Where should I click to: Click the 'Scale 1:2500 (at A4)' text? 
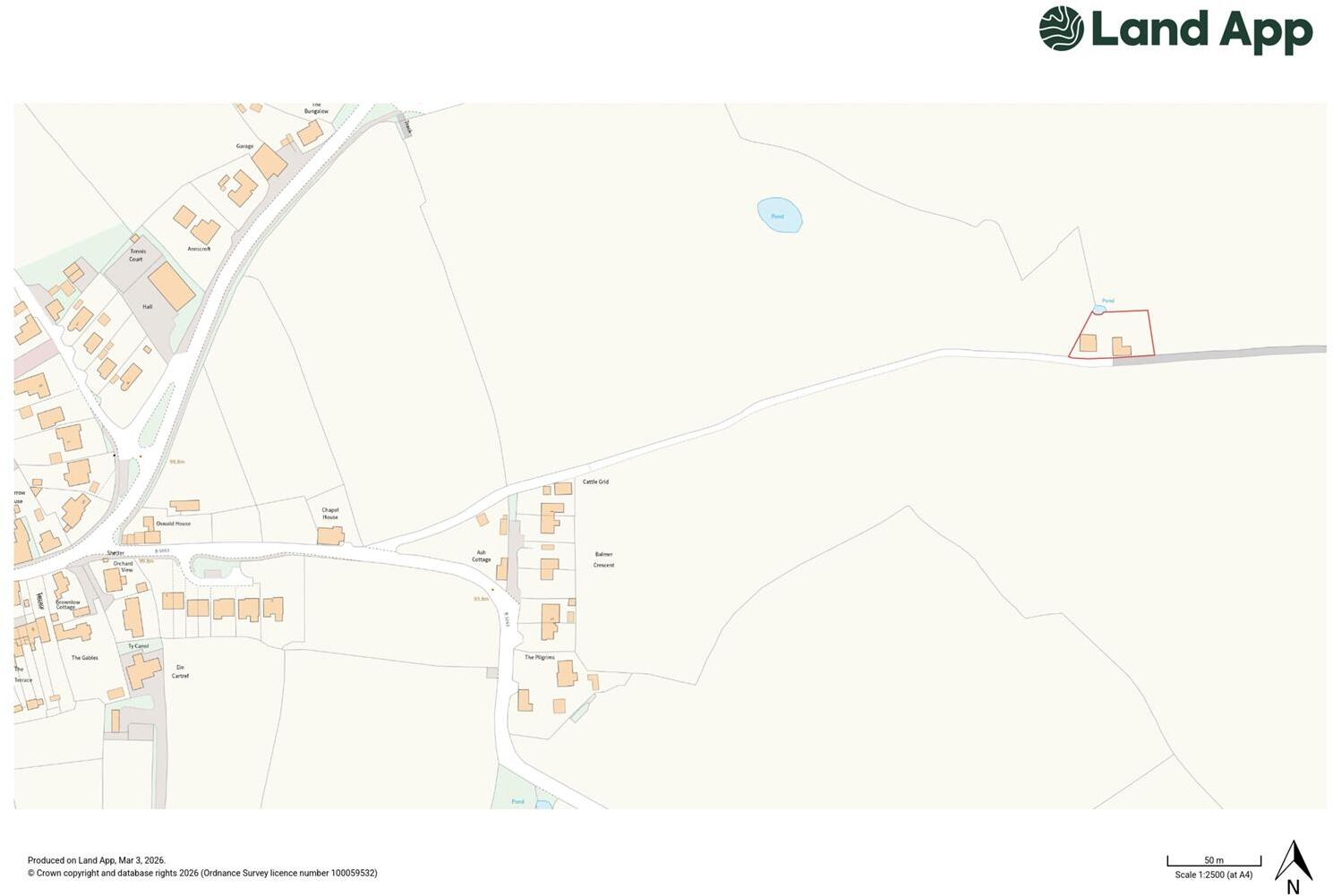point(1214,875)
